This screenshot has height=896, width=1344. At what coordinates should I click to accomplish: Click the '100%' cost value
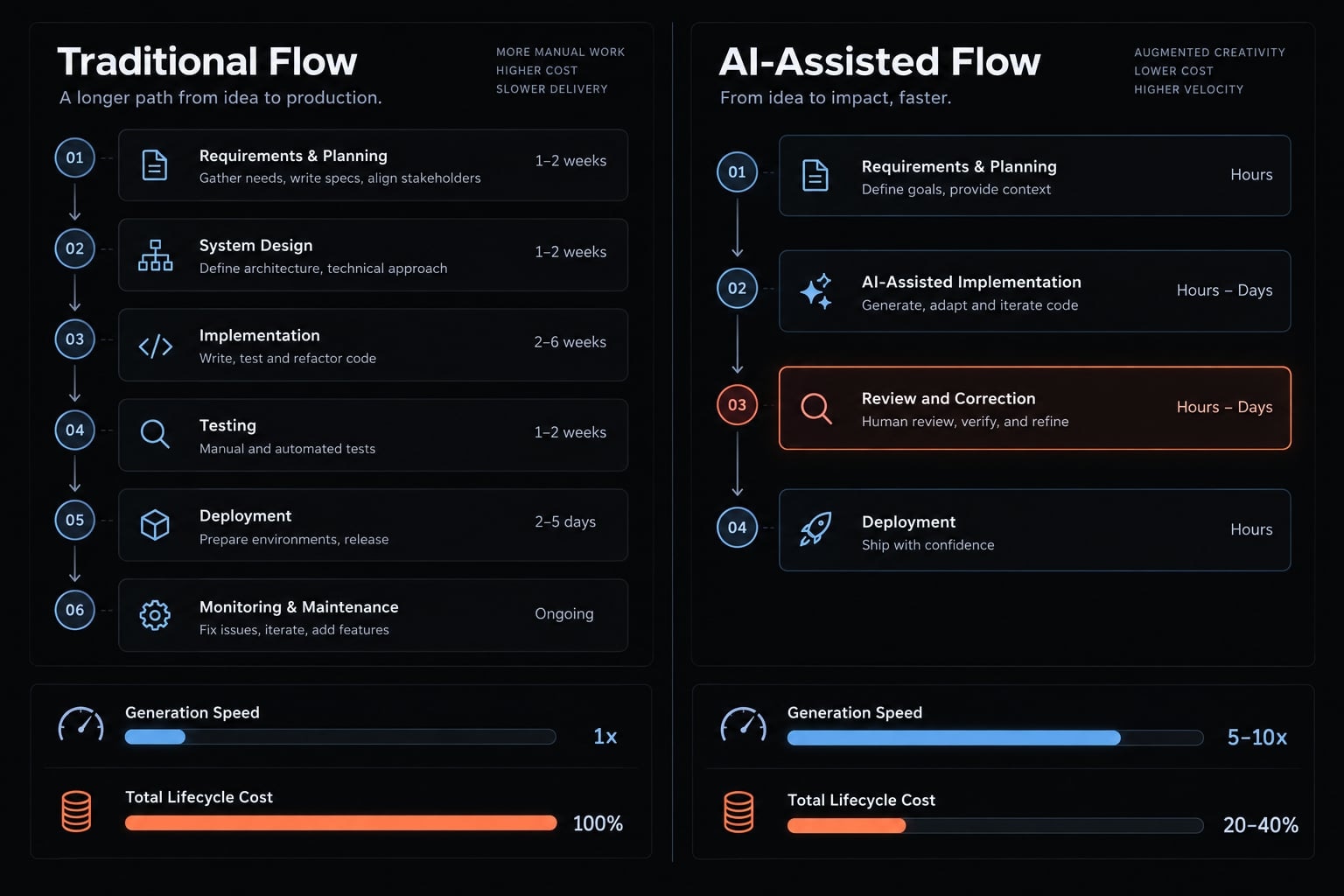click(598, 823)
